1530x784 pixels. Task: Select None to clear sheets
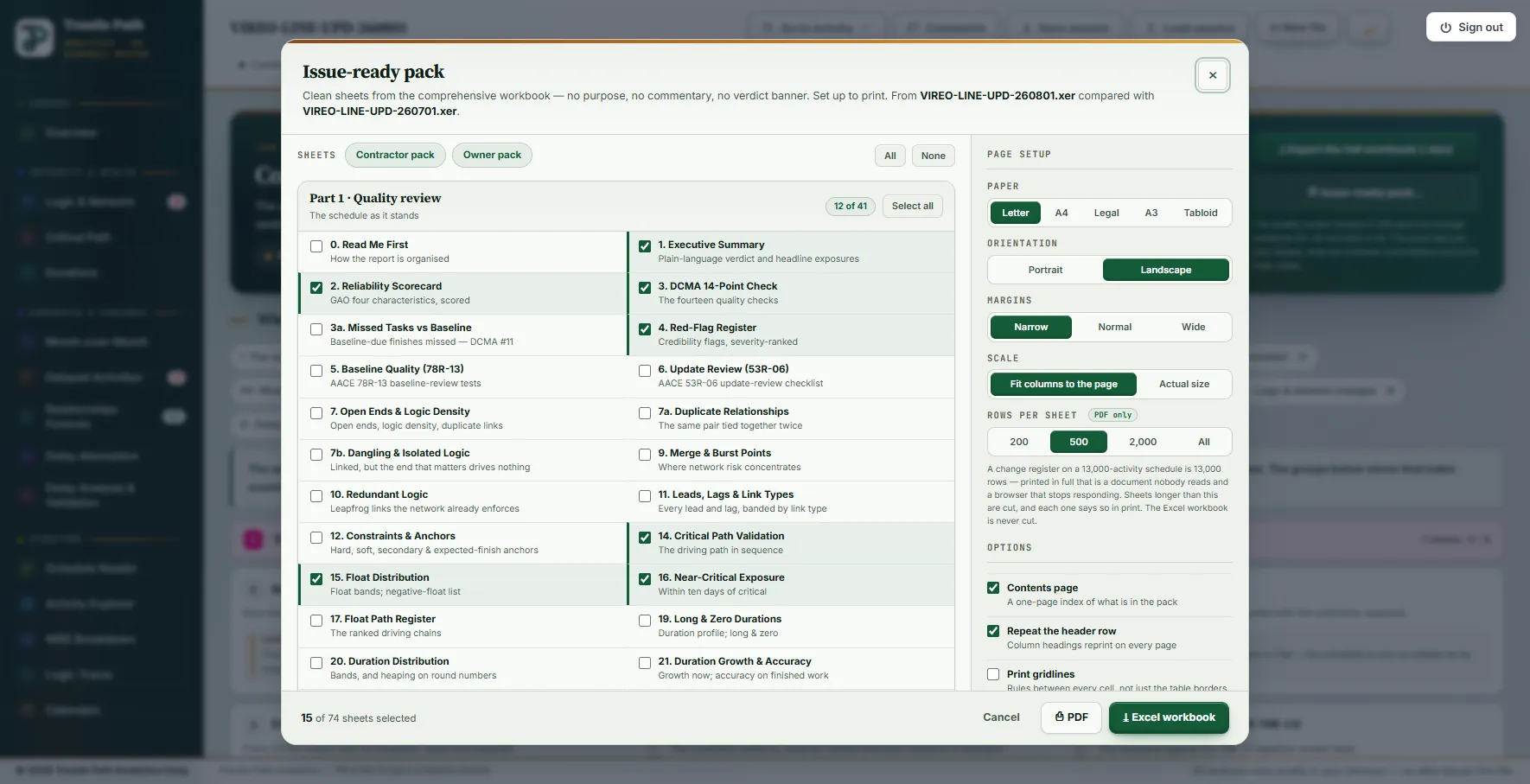click(x=933, y=156)
